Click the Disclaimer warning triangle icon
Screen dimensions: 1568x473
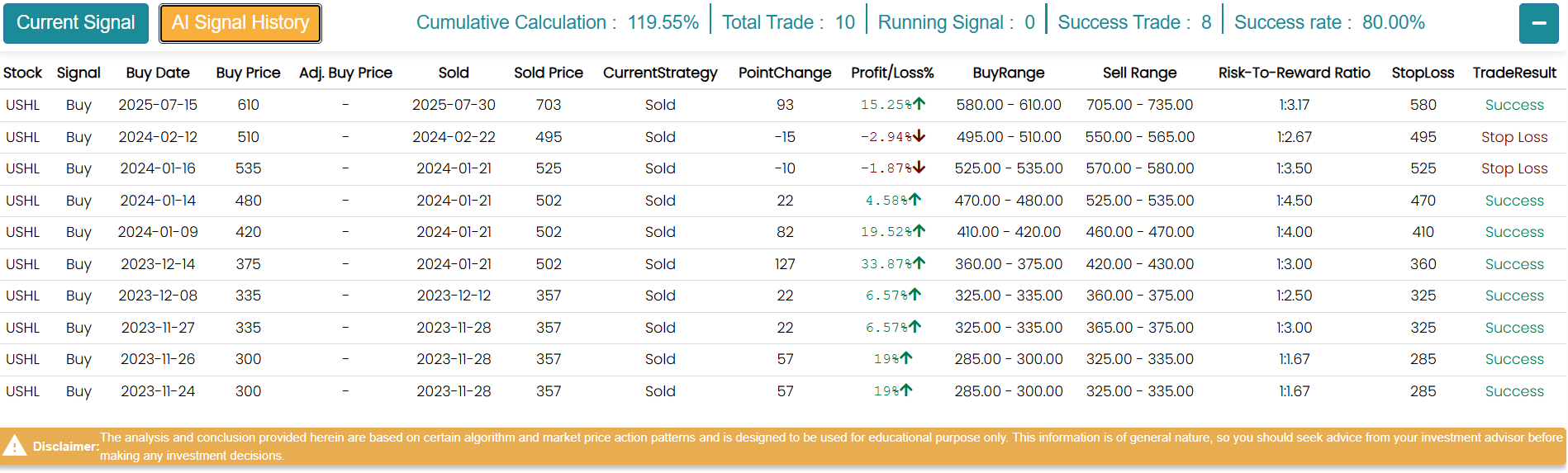pos(15,447)
